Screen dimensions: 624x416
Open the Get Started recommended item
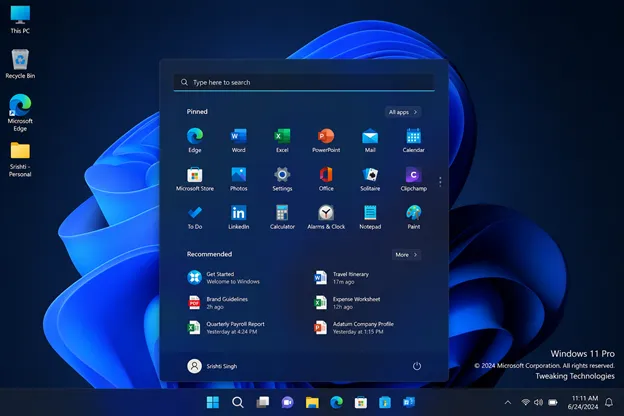(x=223, y=277)
